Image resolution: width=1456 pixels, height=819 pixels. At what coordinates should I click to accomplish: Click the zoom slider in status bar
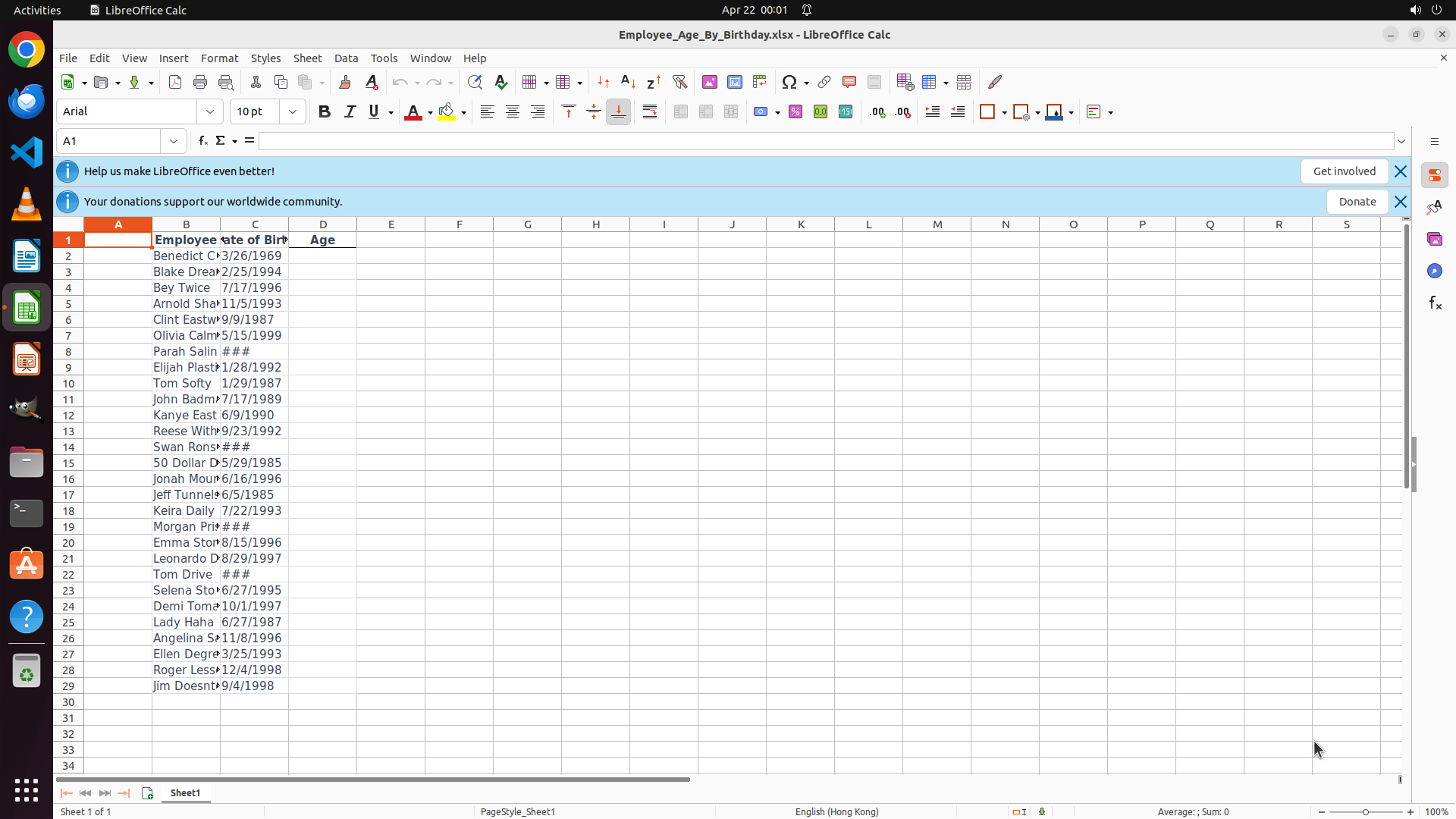point(1366,812)
